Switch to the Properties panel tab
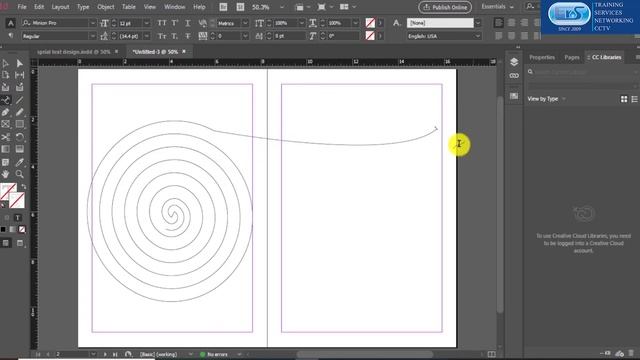The height and width of the screenshot is (360, 640). coord(542,57)
